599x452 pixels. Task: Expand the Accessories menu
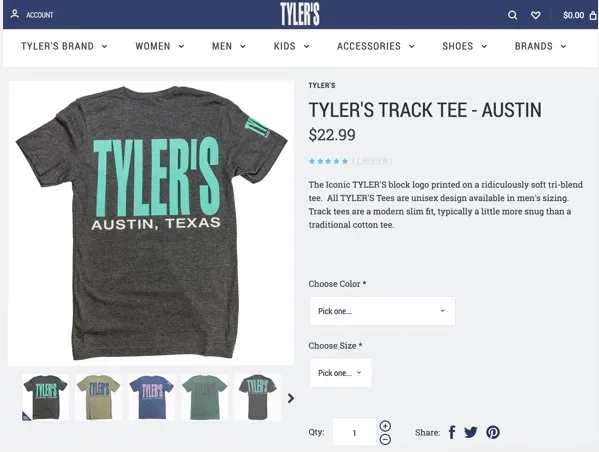pos(376,46)
